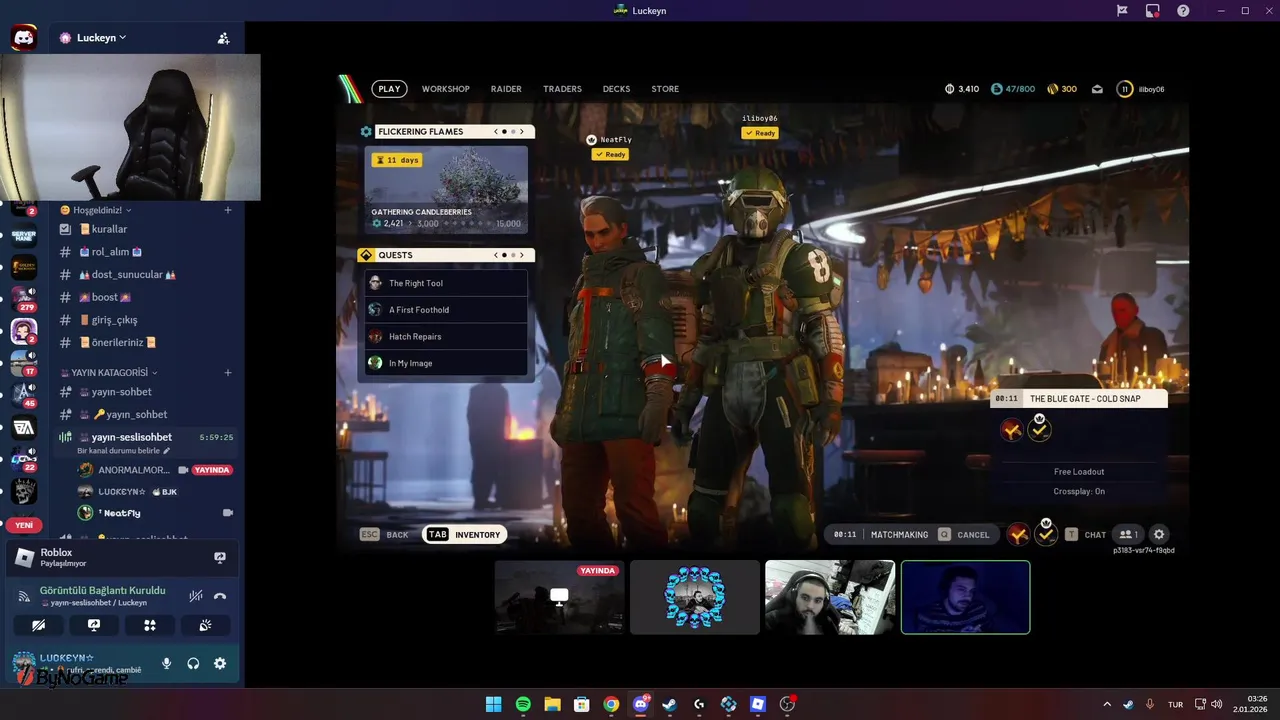Select the green-bordered webcam tile
Viewport: 1280px width, 720px height.
click(x=965, y=597)
